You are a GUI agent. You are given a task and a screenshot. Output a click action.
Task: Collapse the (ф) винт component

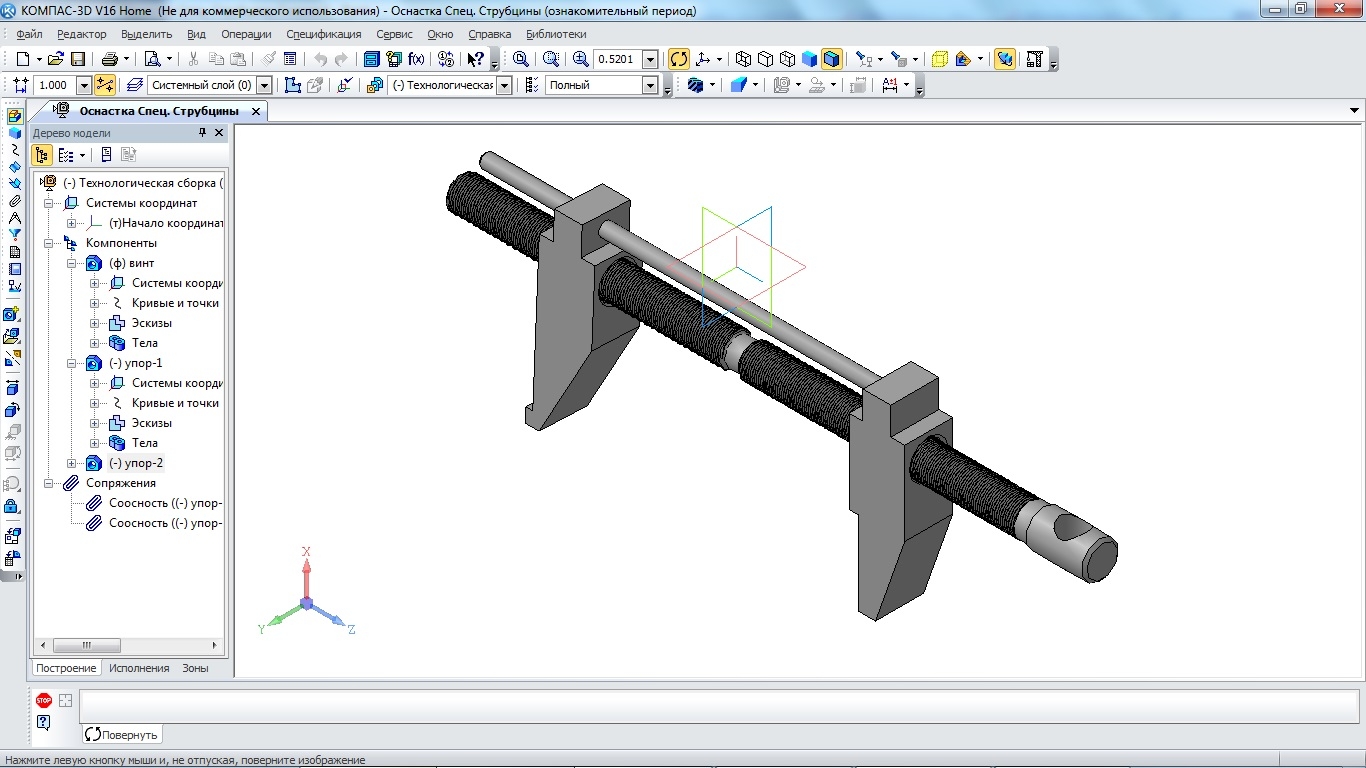point(71,263)
